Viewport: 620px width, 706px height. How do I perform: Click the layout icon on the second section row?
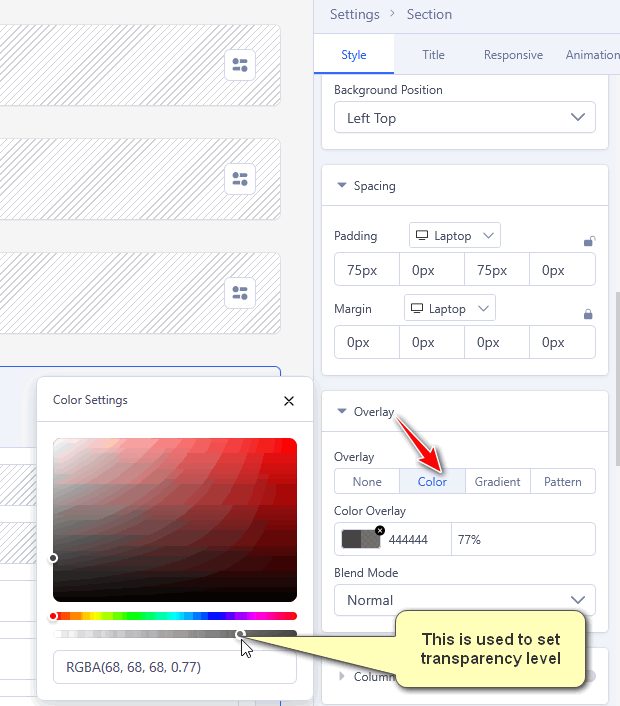click(x=240, y=179)
